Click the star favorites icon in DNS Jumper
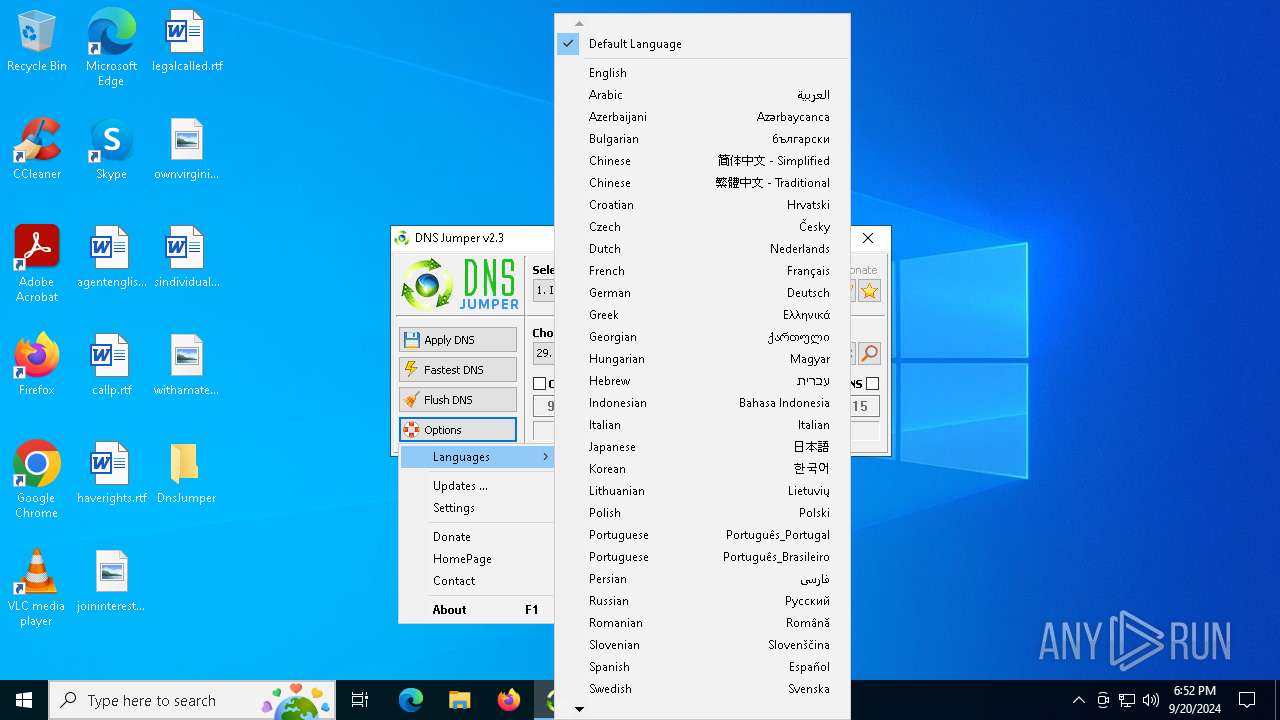1280x720 pixels. (869, 291)
